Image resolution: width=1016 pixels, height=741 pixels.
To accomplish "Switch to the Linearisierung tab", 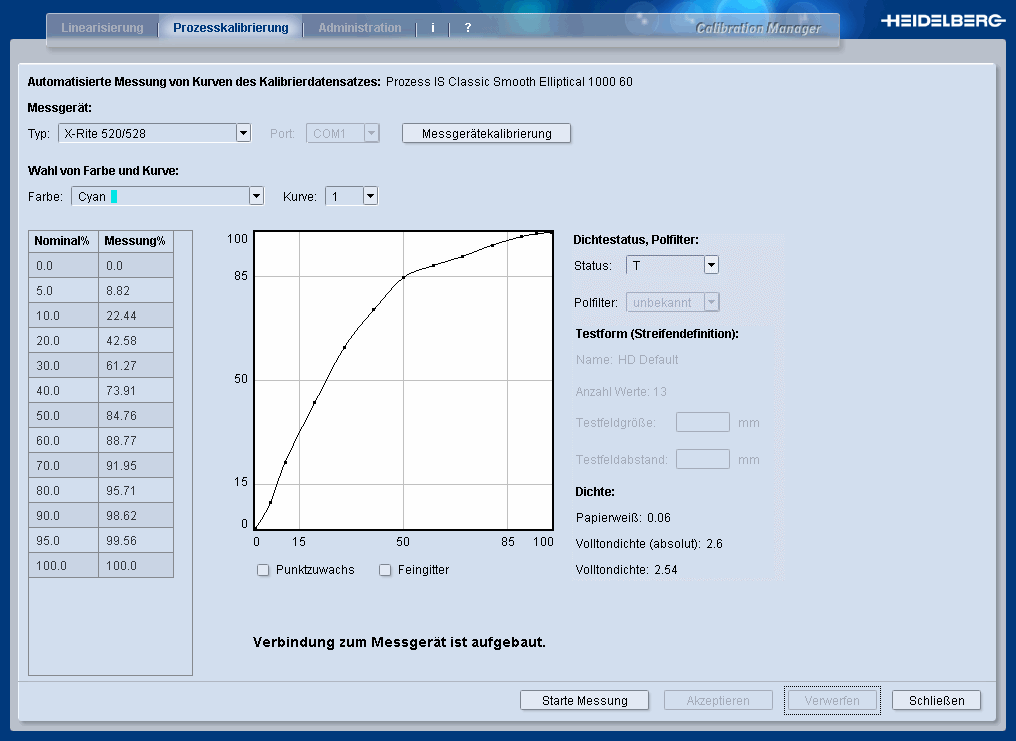I will point(102,28).
